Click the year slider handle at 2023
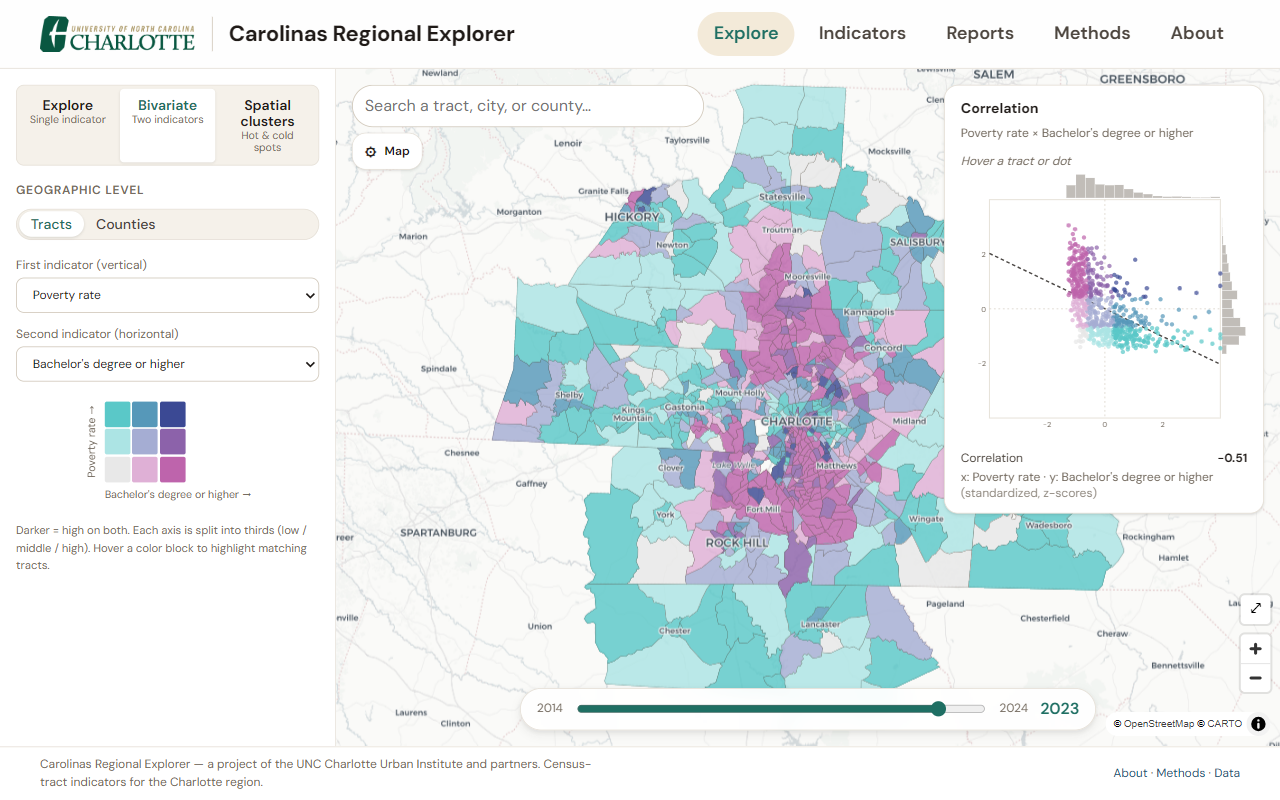 pos(938,709)
